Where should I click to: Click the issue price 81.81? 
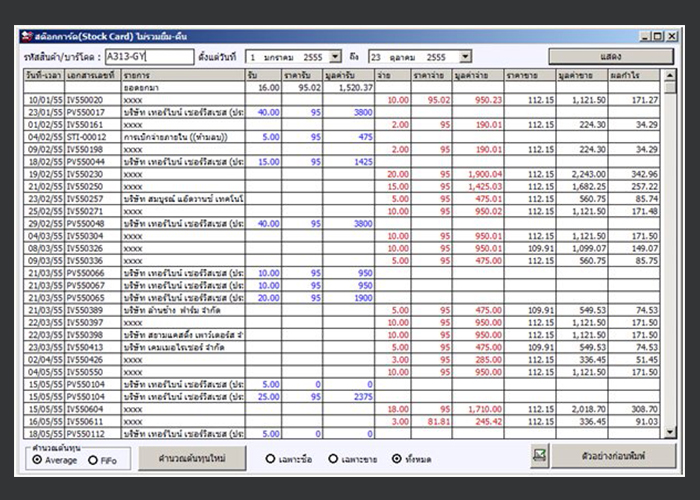point(438,421)
